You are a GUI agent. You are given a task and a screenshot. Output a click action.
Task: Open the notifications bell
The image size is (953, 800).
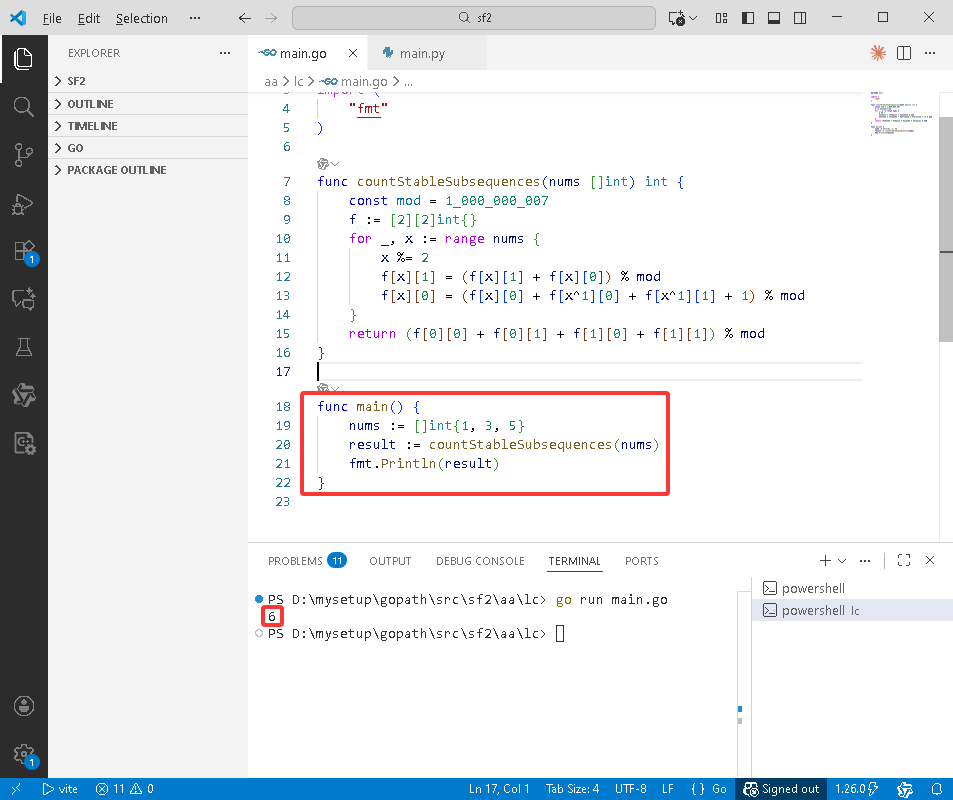(937, 789)
